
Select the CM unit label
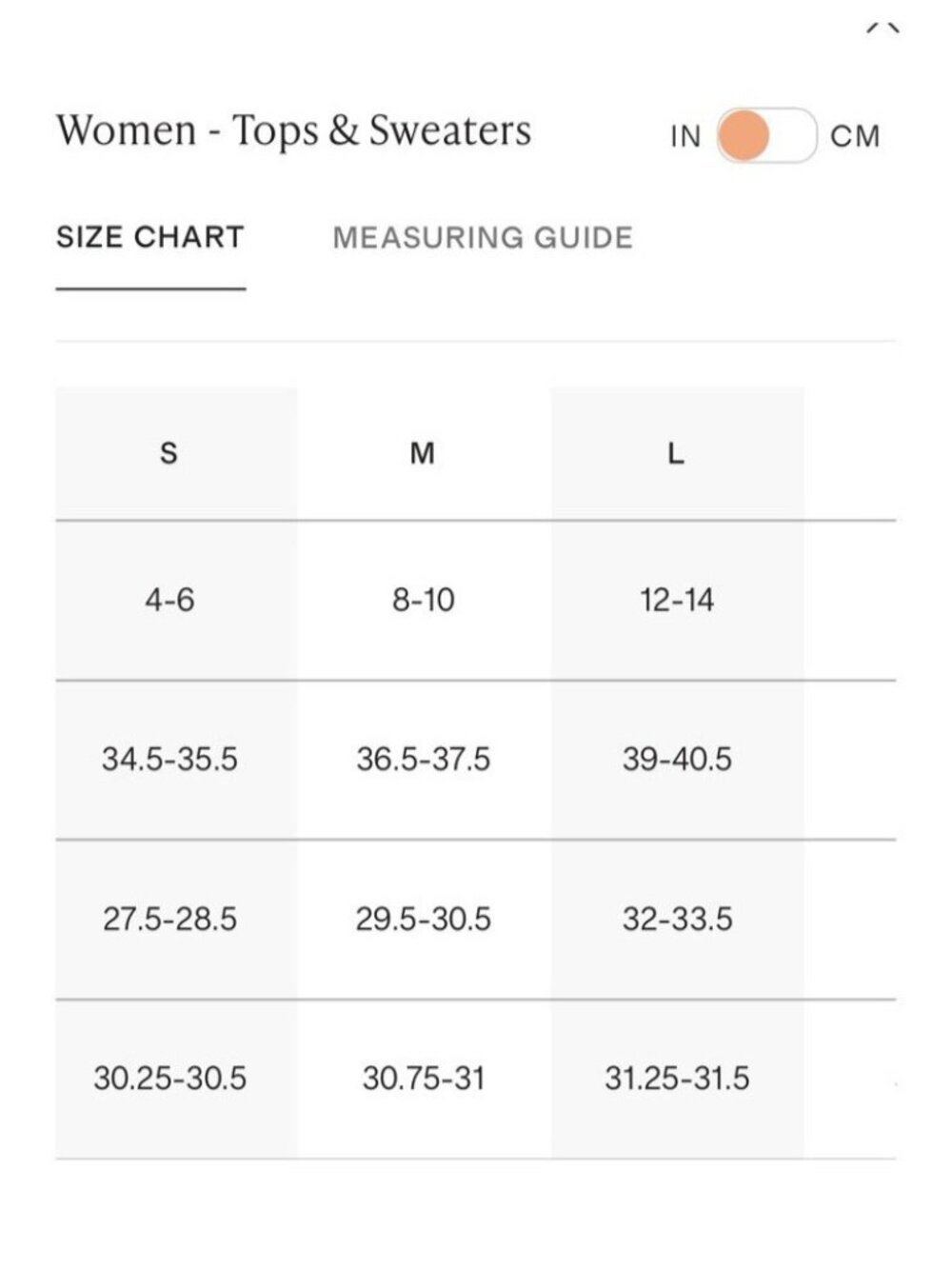click(x=855, y=136)
